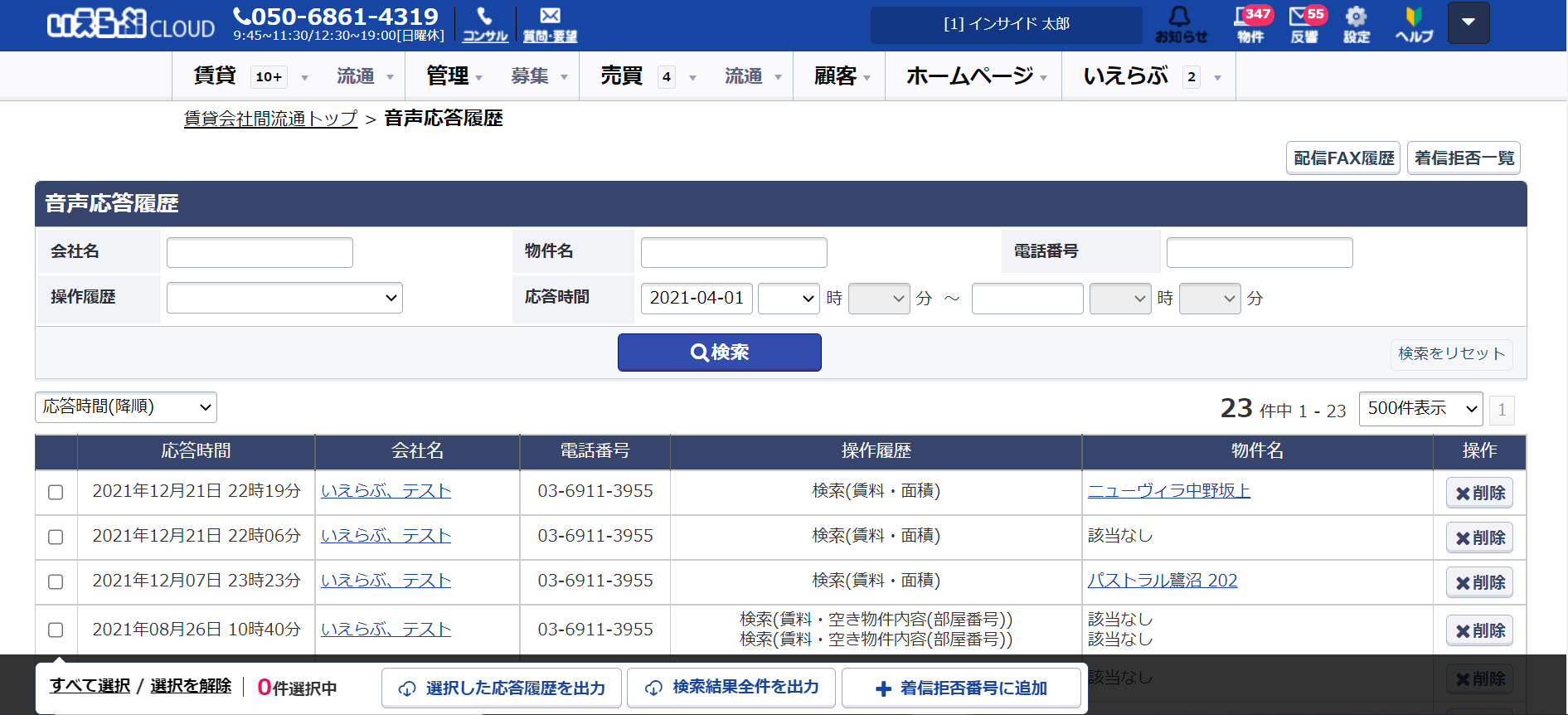The height and width of the screenshot is (715, 1568).
Task: Open the 設定 gear icon
Action: pos(1357,24)
